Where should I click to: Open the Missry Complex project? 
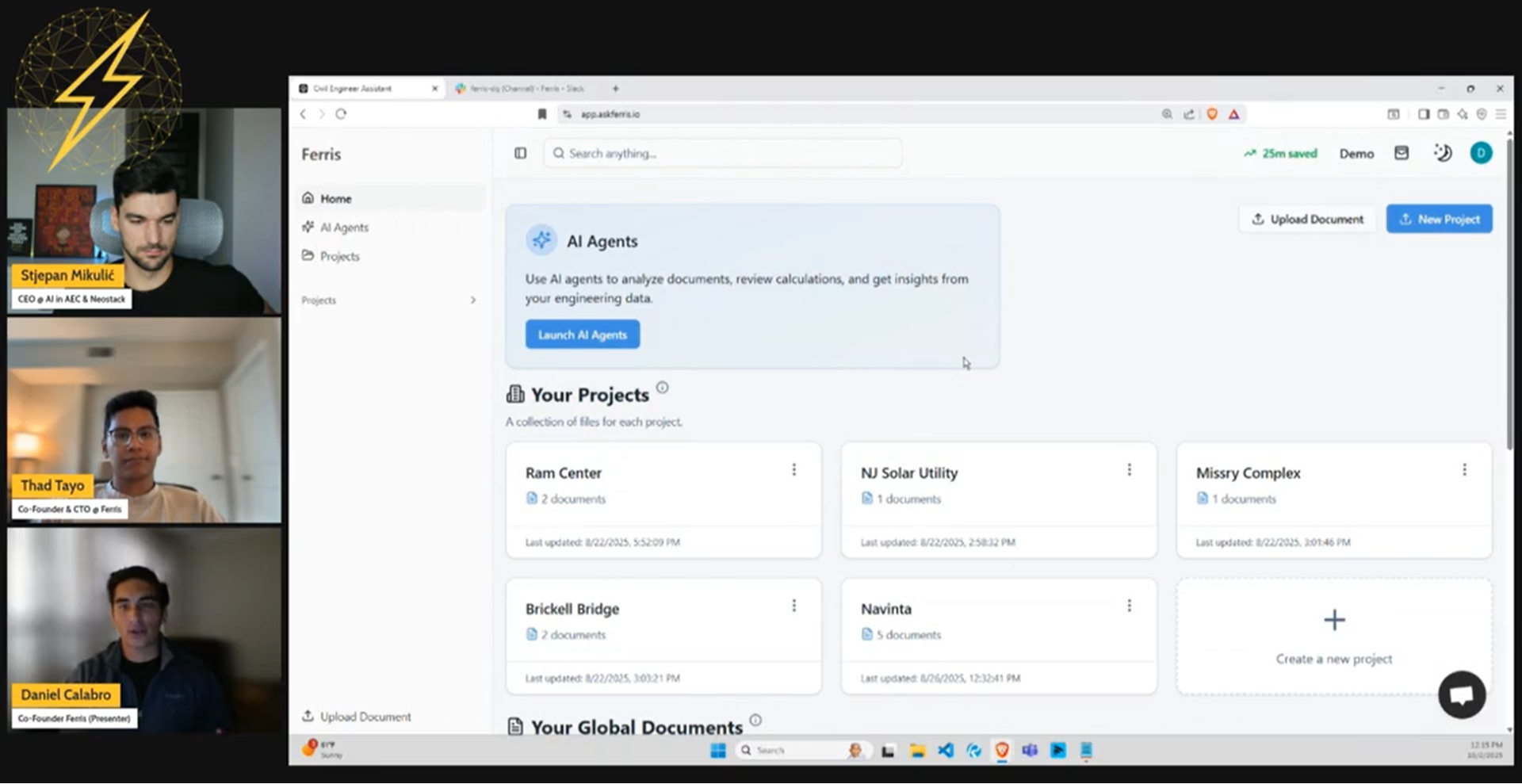(1334, 500)
